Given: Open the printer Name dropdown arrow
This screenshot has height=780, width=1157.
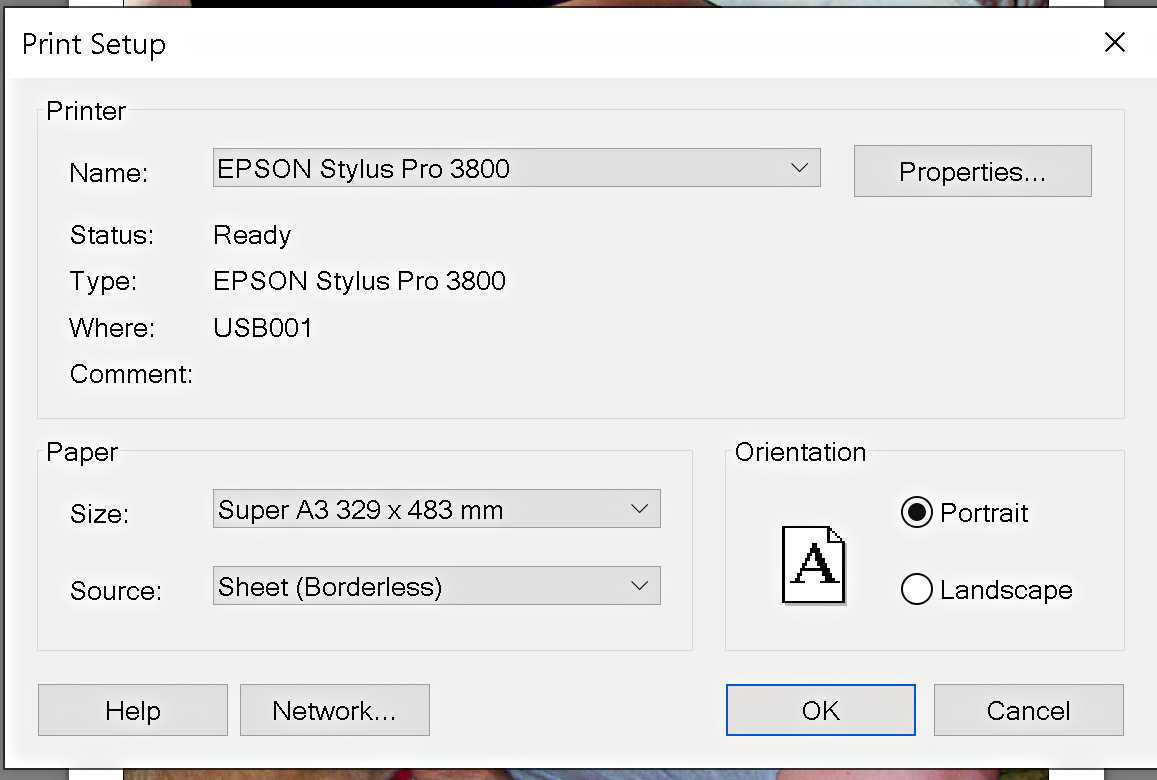Looking at the screenshot, I should pos(799,168).
